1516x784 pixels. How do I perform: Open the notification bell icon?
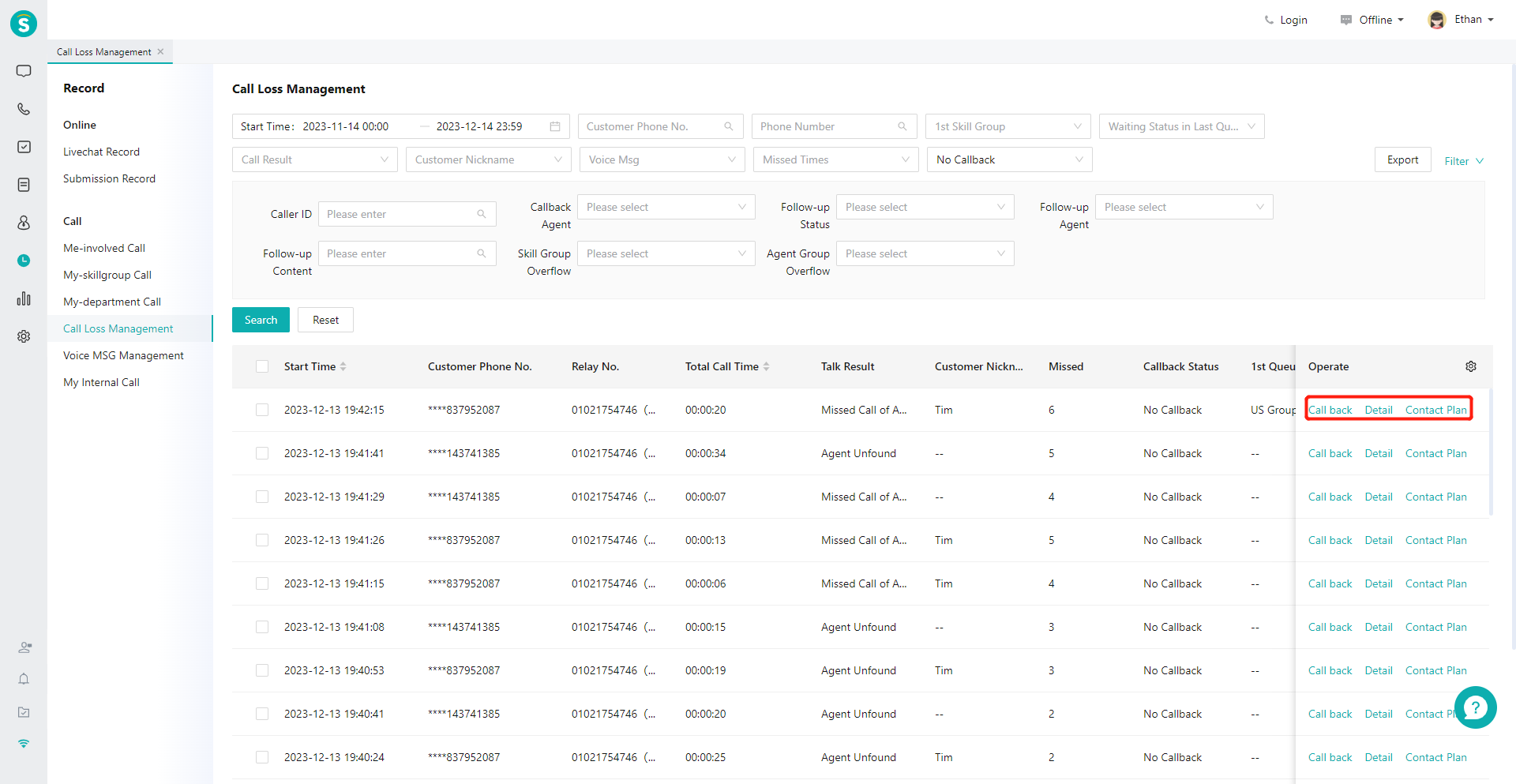(24, 679)
